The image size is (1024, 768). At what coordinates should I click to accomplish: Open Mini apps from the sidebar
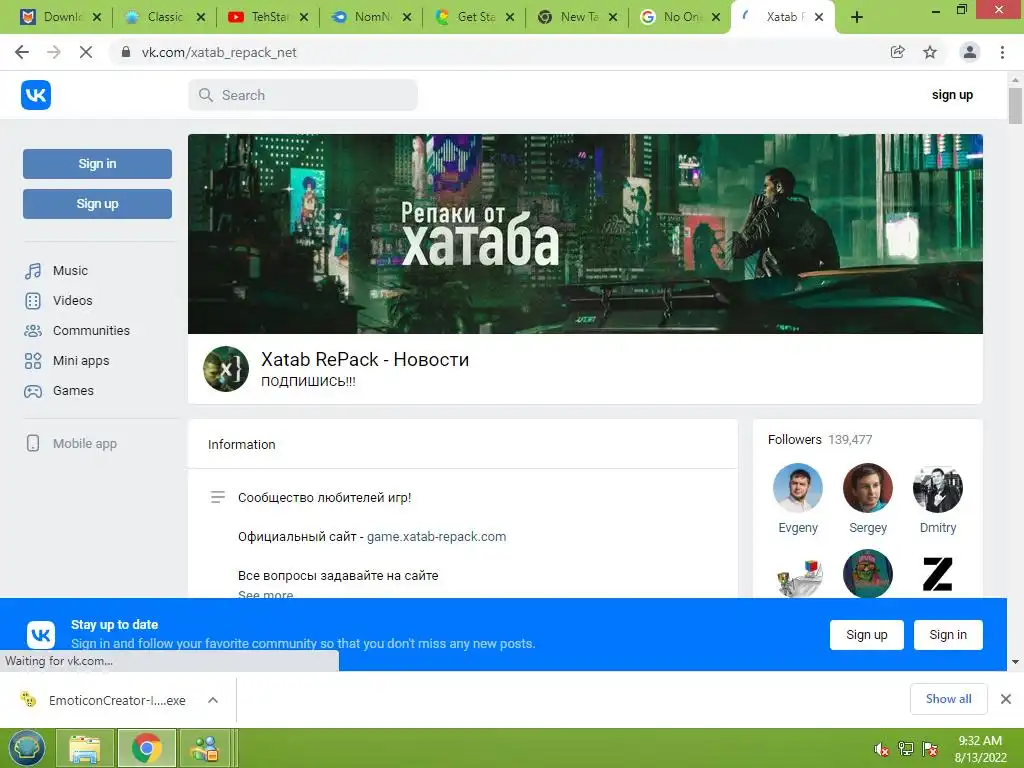pos(66,360)
